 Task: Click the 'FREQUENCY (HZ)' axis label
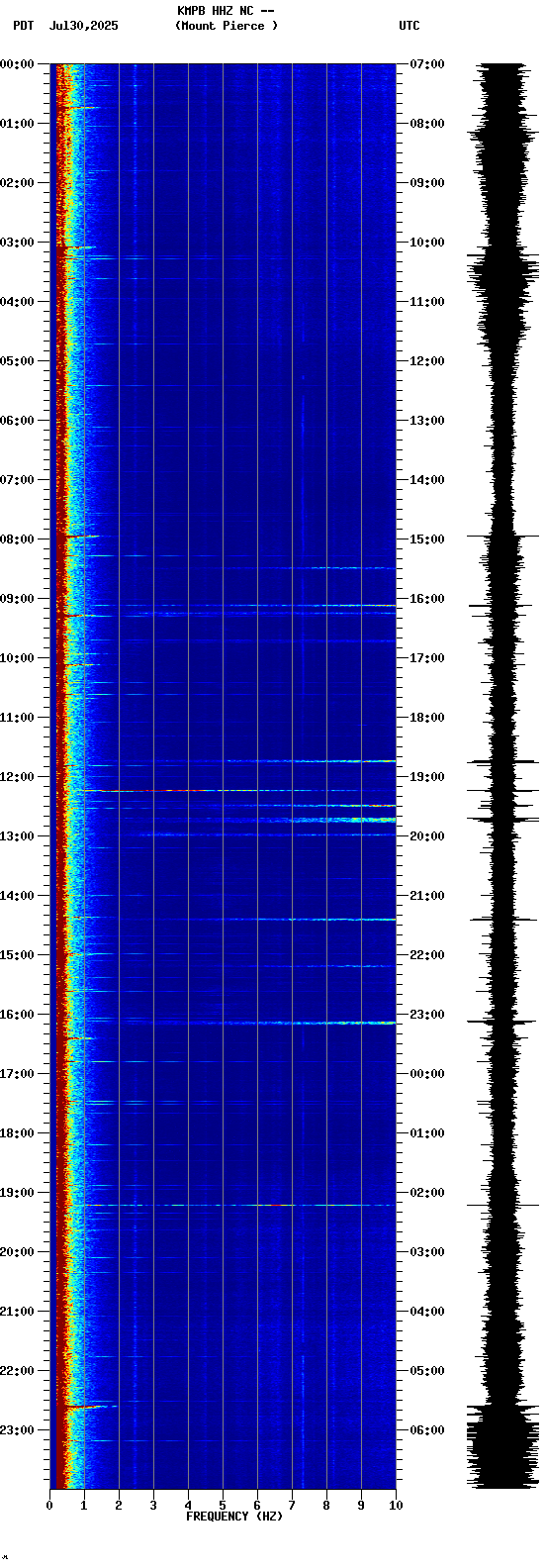[234, 1517]
